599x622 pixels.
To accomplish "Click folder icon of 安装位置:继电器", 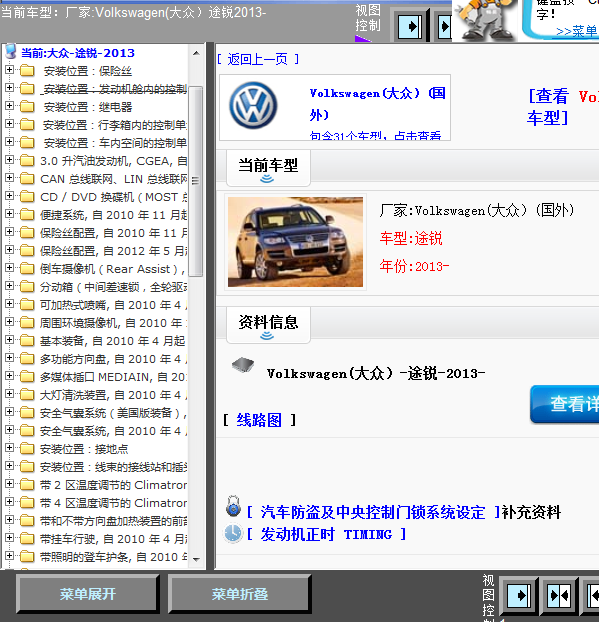I will 27,107.
